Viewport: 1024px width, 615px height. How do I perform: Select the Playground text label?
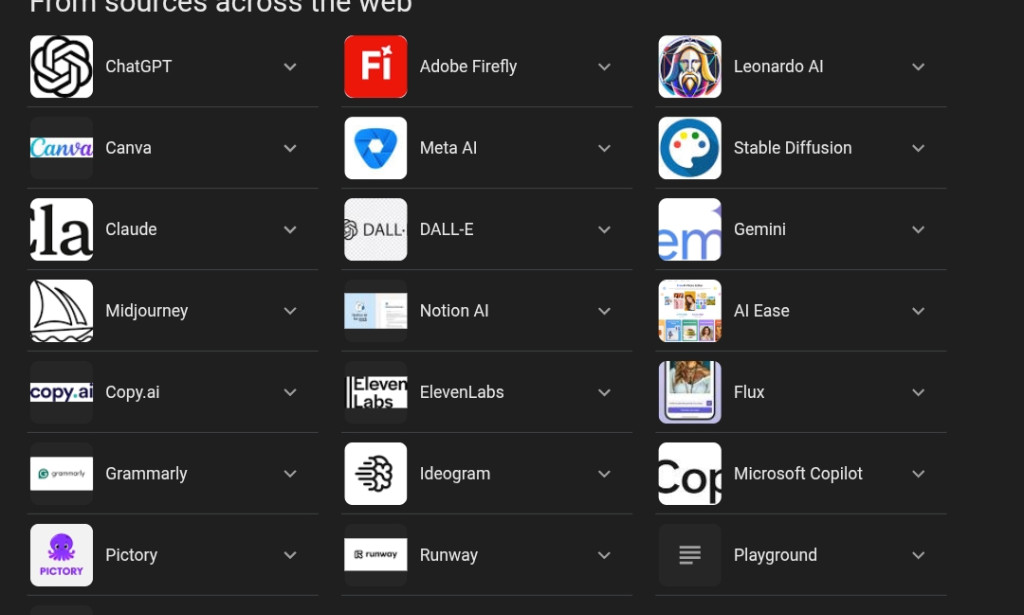coord(775,556)
